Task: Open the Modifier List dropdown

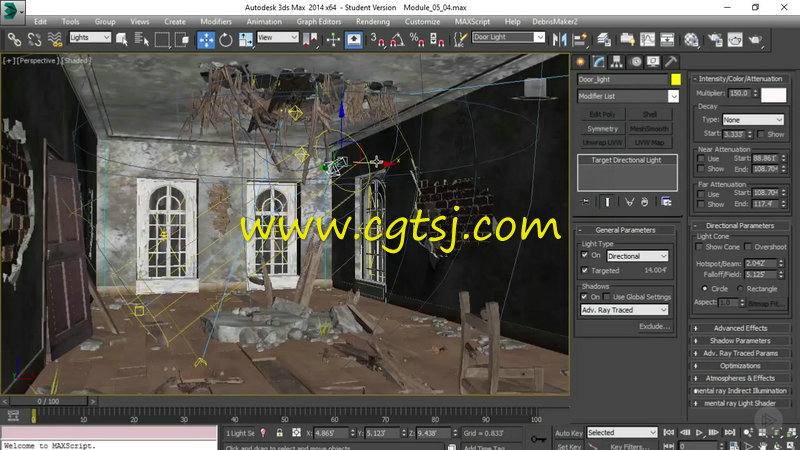Action: click(x=628, y=96)
